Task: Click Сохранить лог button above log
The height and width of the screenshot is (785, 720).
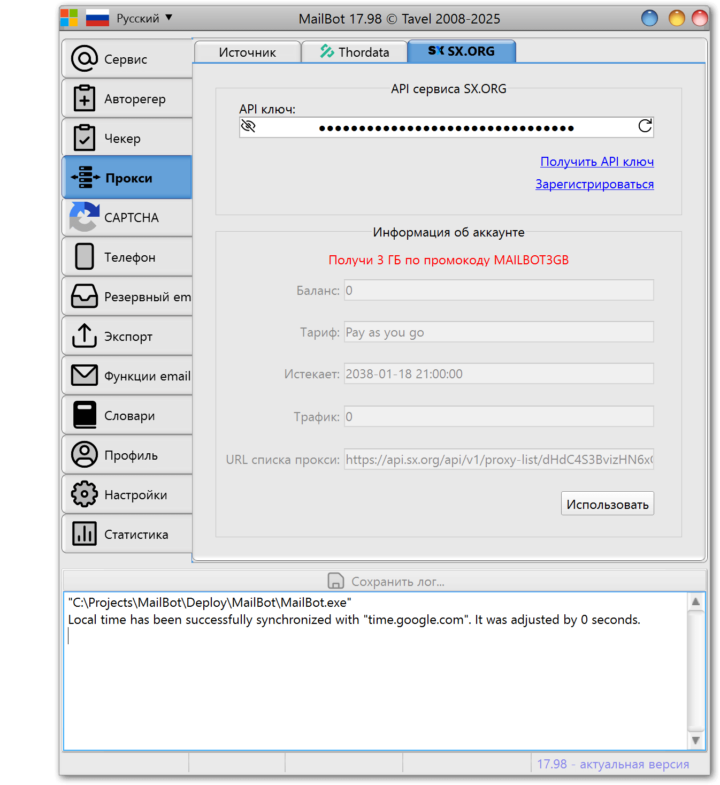Action: click(386, 581)
